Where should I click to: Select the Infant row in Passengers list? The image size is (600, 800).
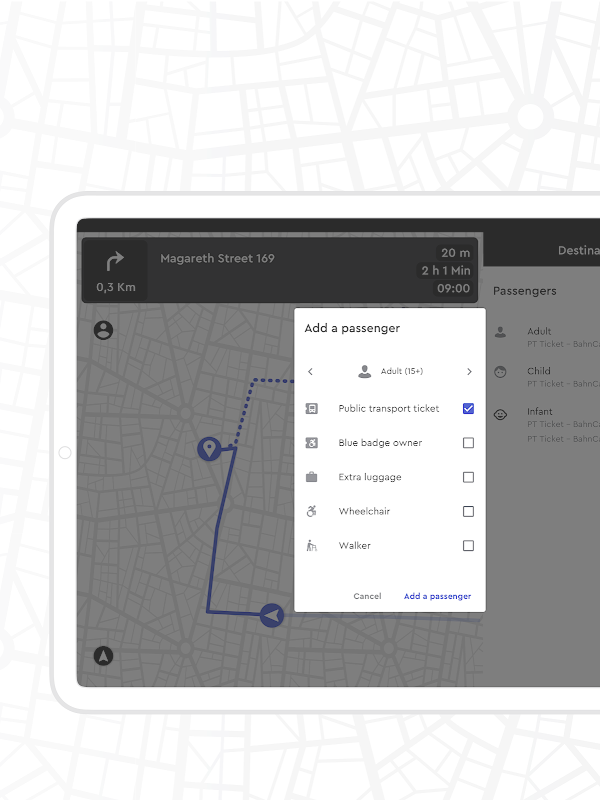[x=546, y=424]
